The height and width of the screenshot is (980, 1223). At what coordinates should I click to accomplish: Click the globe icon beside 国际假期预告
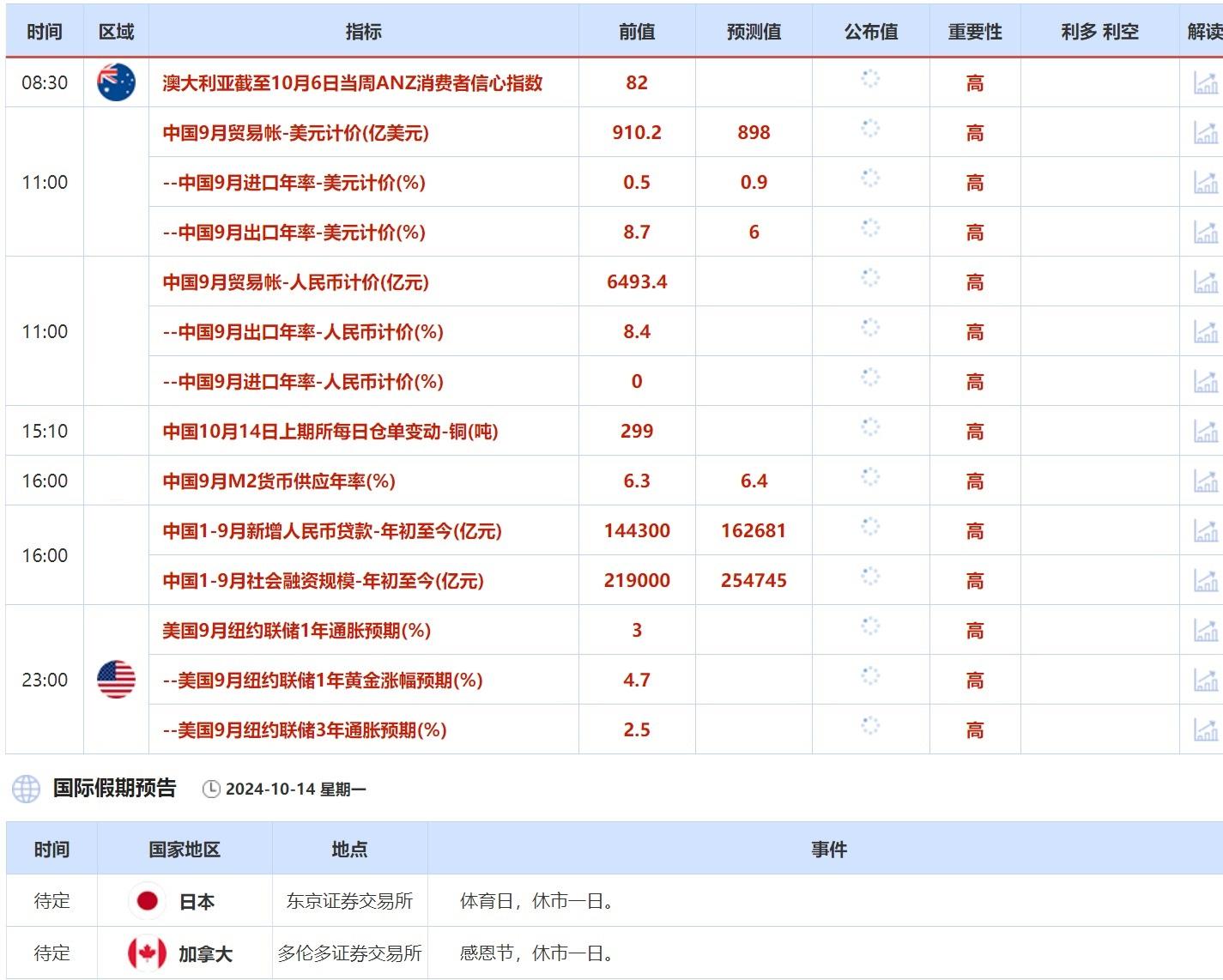25,790
